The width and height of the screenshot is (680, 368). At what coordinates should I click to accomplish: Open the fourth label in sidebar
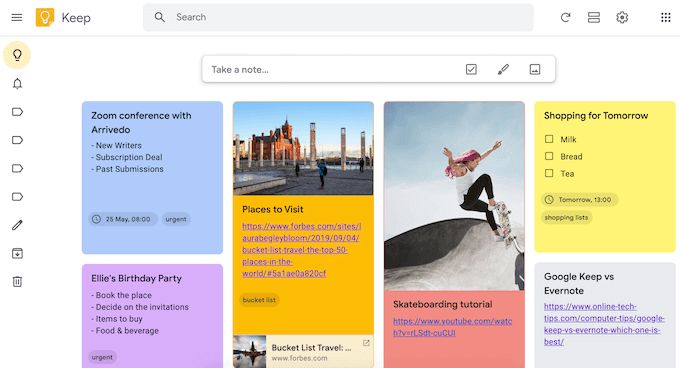tap(17, 197)
